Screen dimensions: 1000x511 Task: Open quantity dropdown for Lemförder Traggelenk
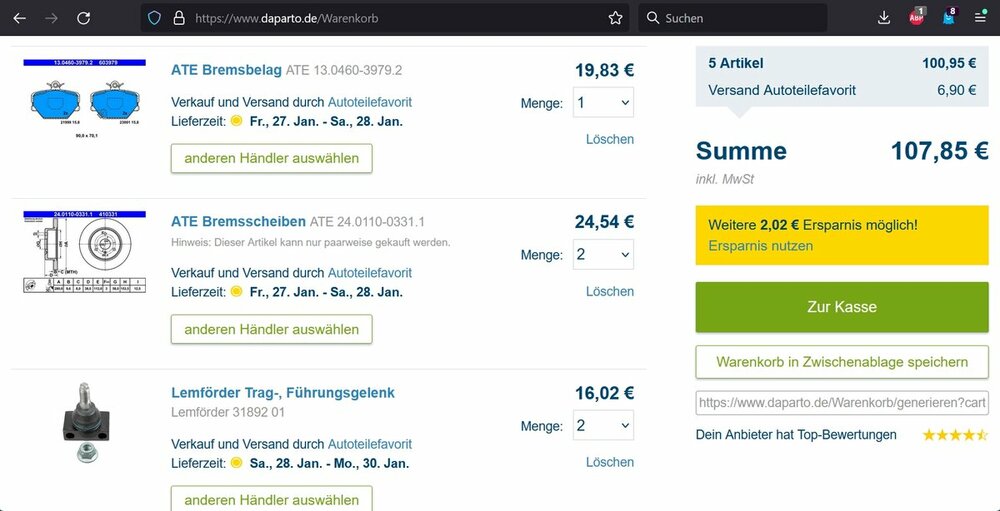pyautogui.click(x=603, y=425)
